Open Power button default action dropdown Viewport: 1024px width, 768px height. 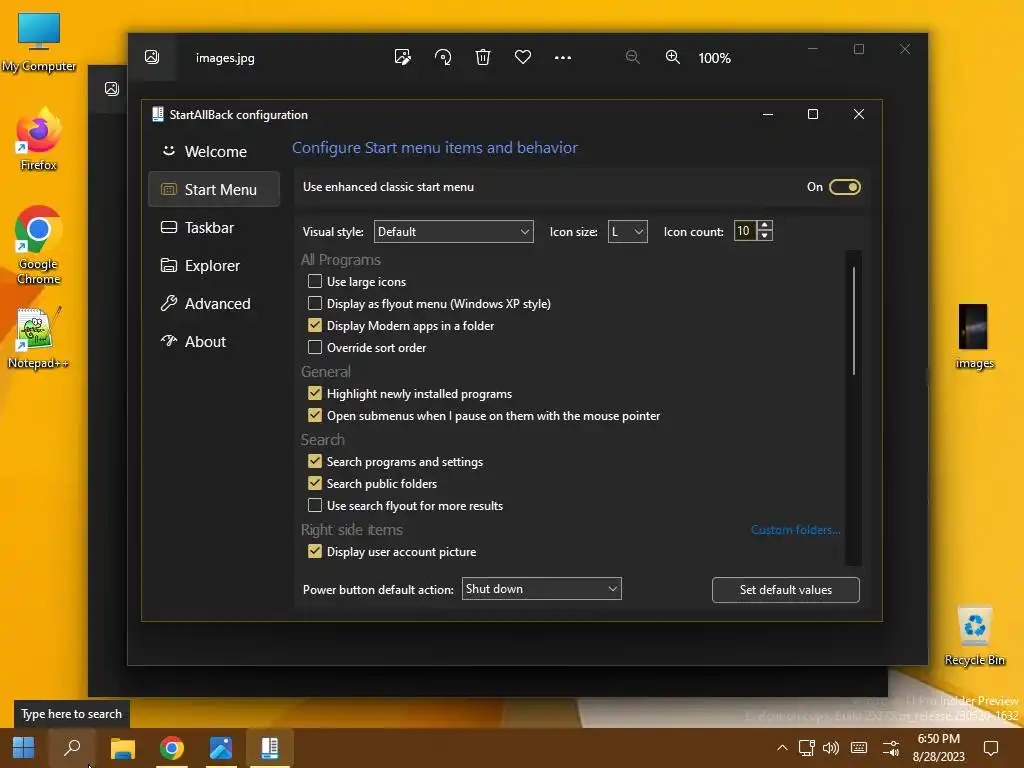click(x=541, y=589)
